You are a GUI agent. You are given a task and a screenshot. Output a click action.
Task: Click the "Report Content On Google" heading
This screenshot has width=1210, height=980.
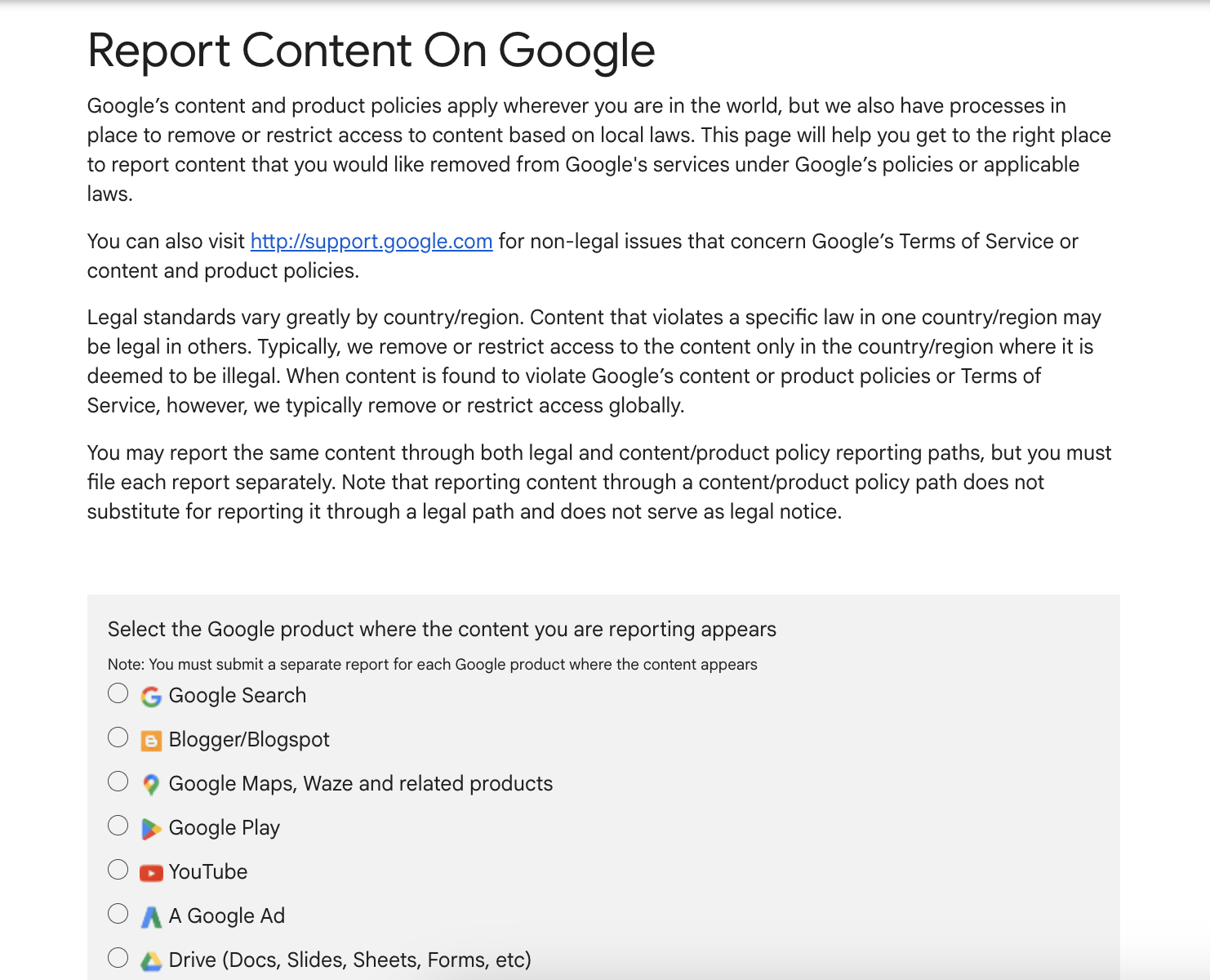point(371,51)
